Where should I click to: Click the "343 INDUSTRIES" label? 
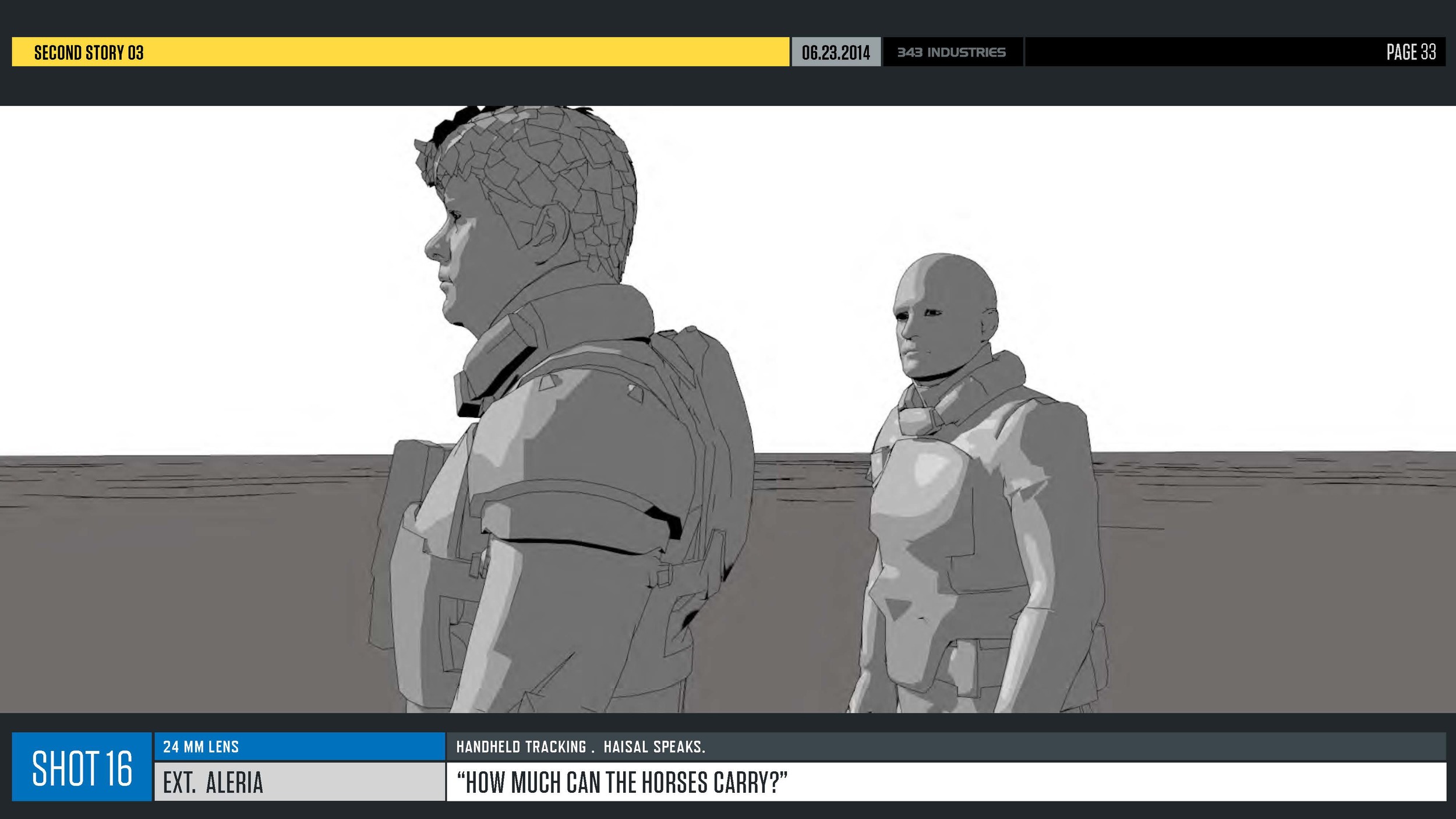click(952, 52)
